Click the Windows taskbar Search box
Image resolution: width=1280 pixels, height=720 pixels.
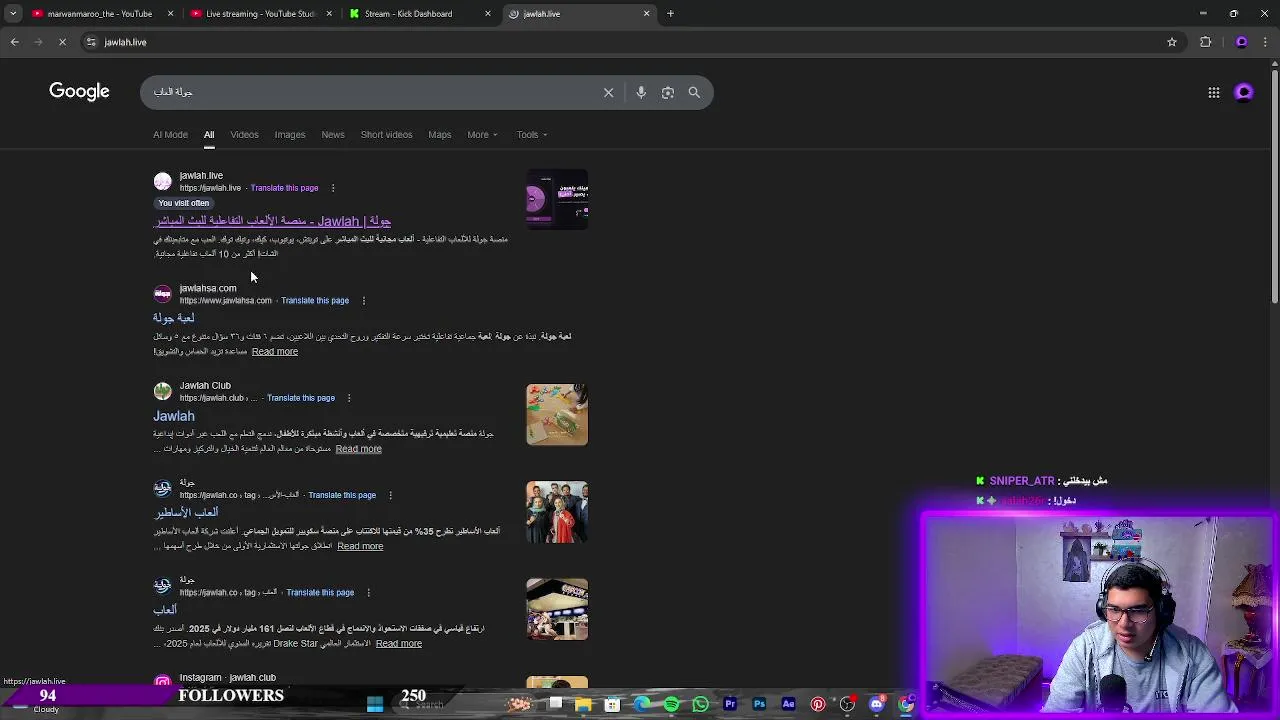[x=430, y=704]
